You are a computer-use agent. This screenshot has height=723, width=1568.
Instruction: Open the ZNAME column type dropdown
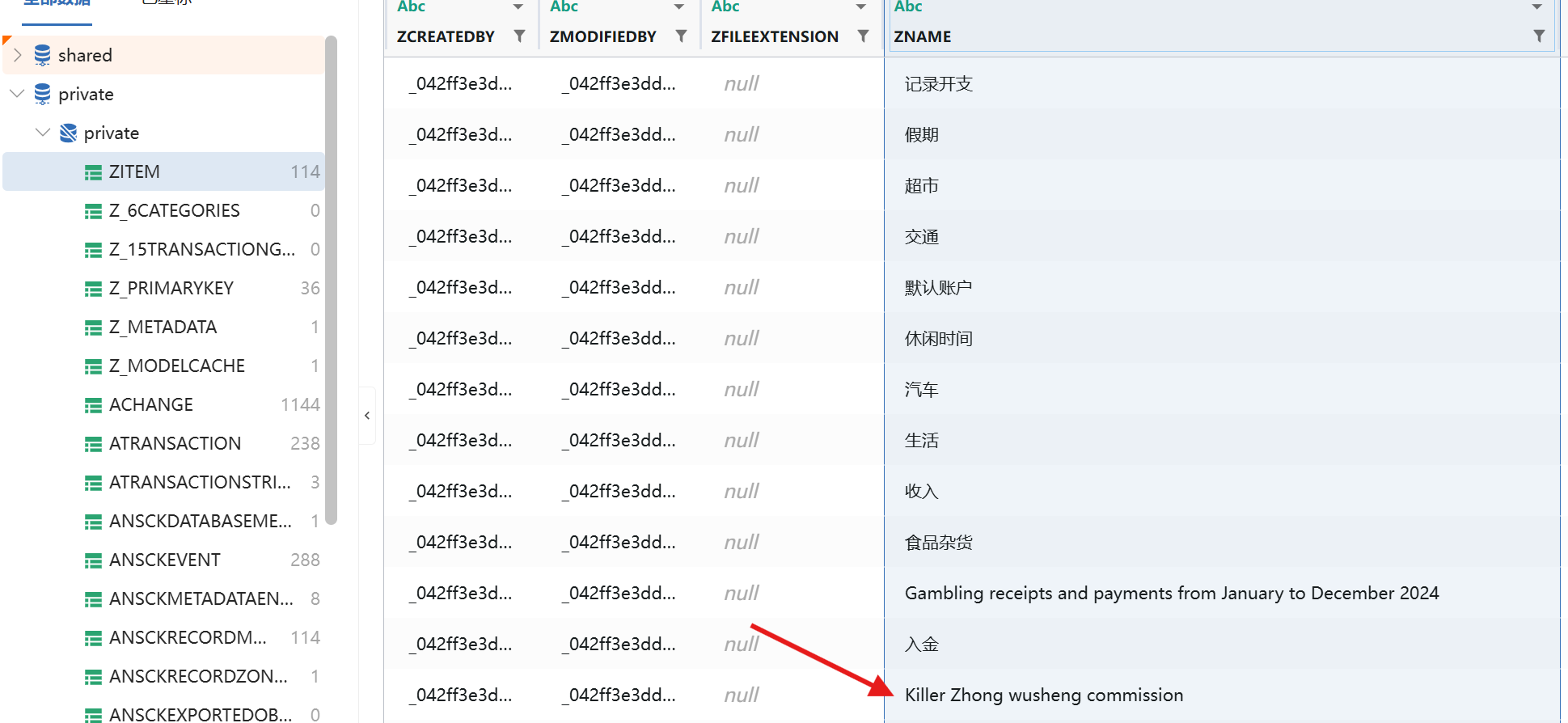point(1537,7)
